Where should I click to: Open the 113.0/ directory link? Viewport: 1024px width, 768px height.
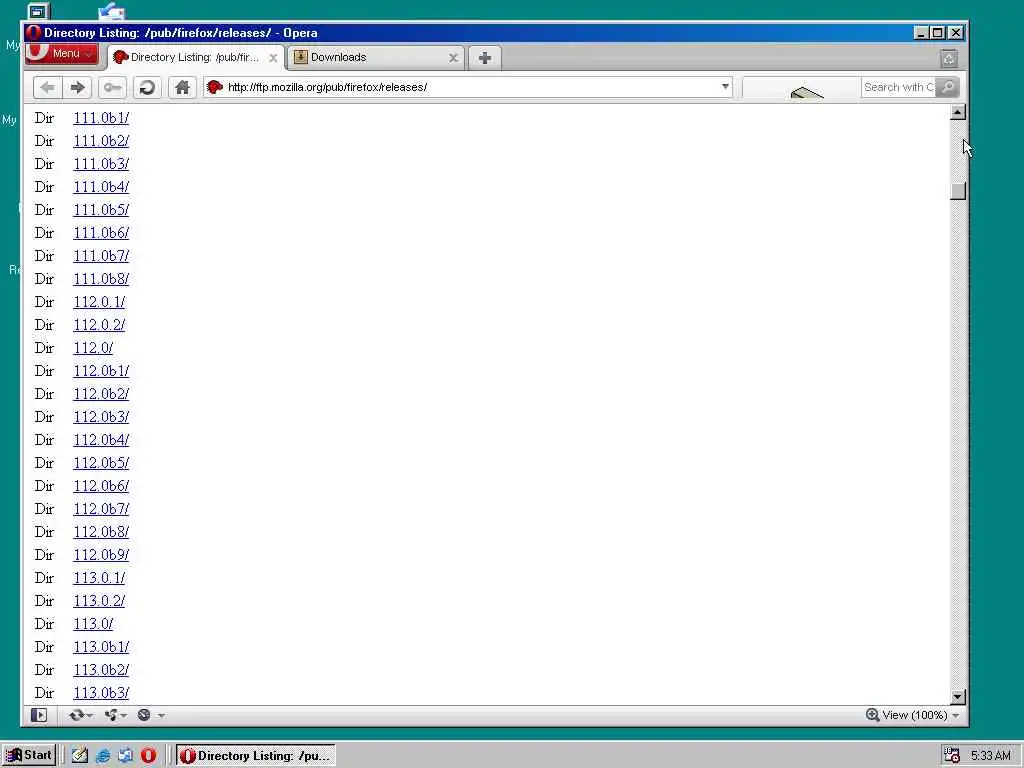click(x=93, y=624)
